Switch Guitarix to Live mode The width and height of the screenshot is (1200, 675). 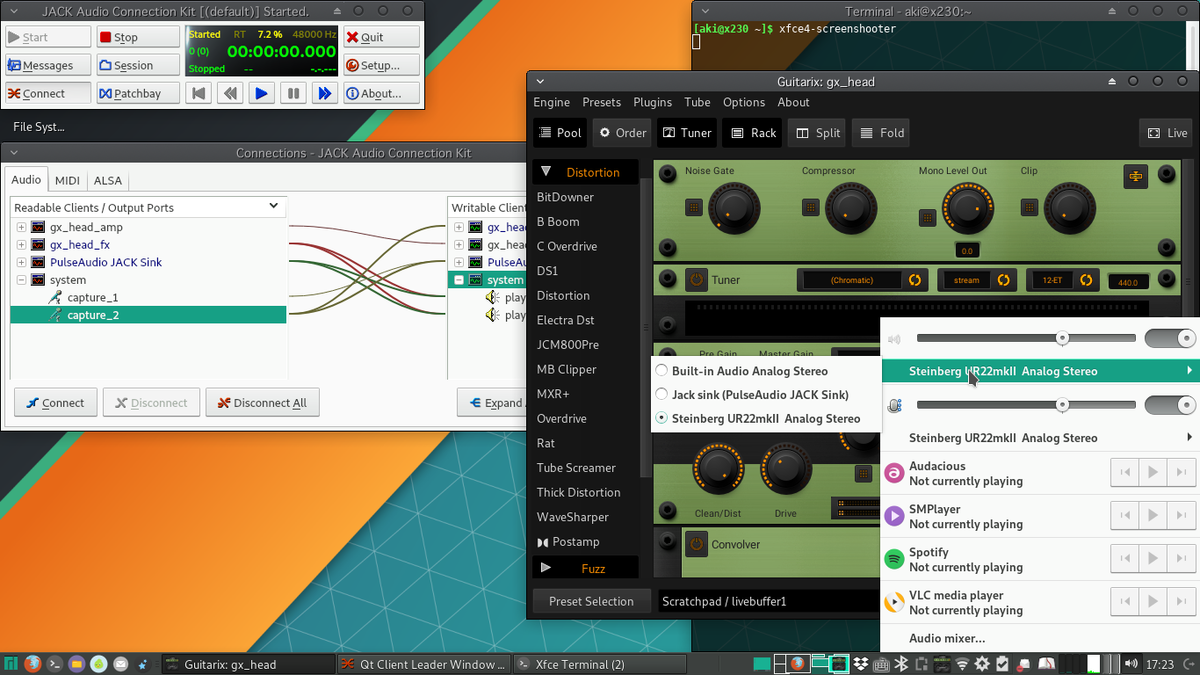(x=1167, y=132)
